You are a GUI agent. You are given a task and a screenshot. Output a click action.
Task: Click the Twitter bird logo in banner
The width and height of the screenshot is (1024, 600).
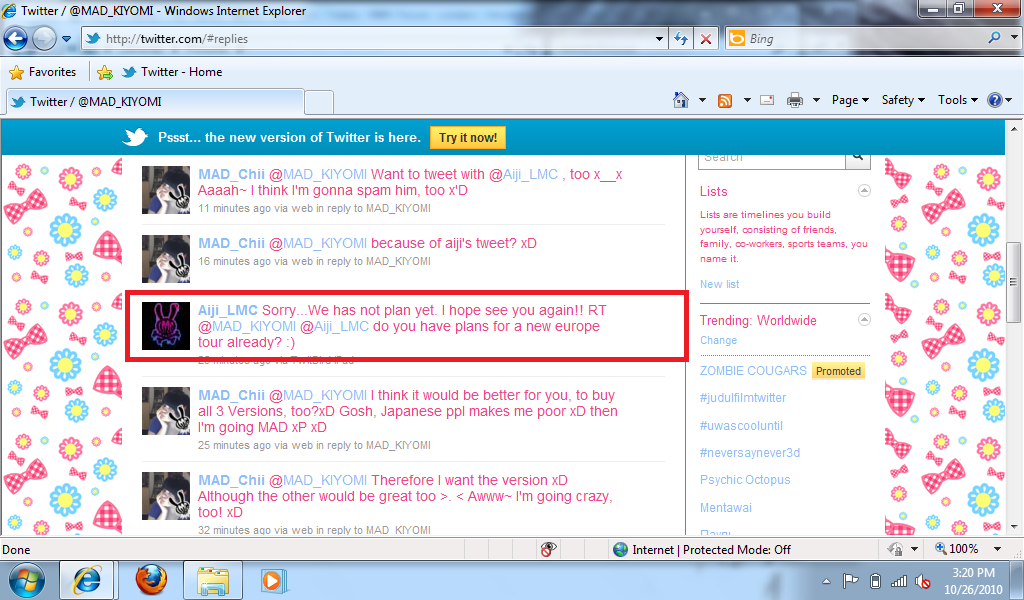[x=136, y=137]
